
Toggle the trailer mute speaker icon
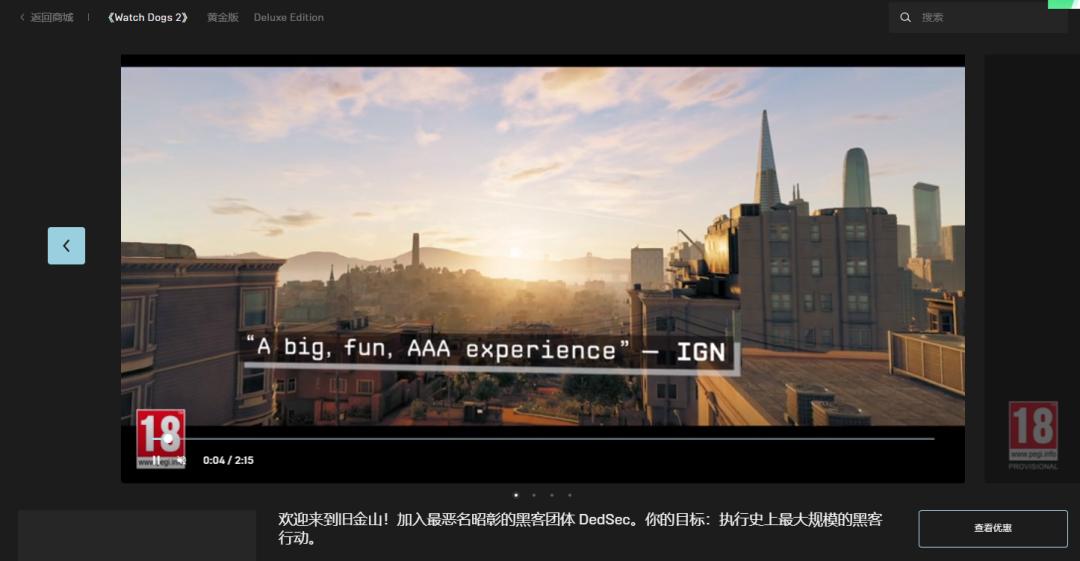(180, 460)
